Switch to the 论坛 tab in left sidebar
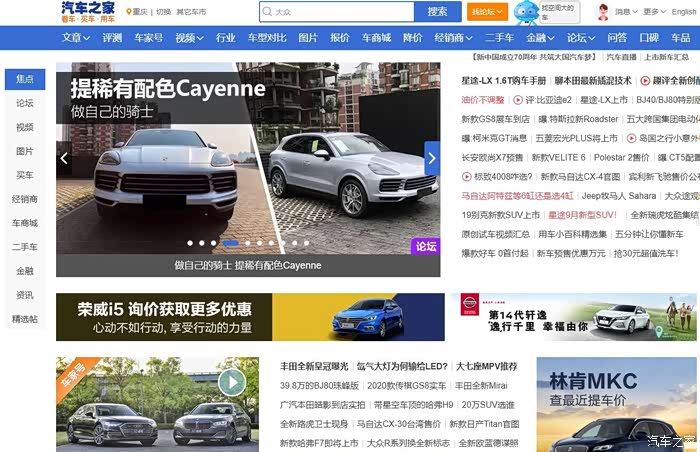The image size is (700, 452). [x=25, y=103]
